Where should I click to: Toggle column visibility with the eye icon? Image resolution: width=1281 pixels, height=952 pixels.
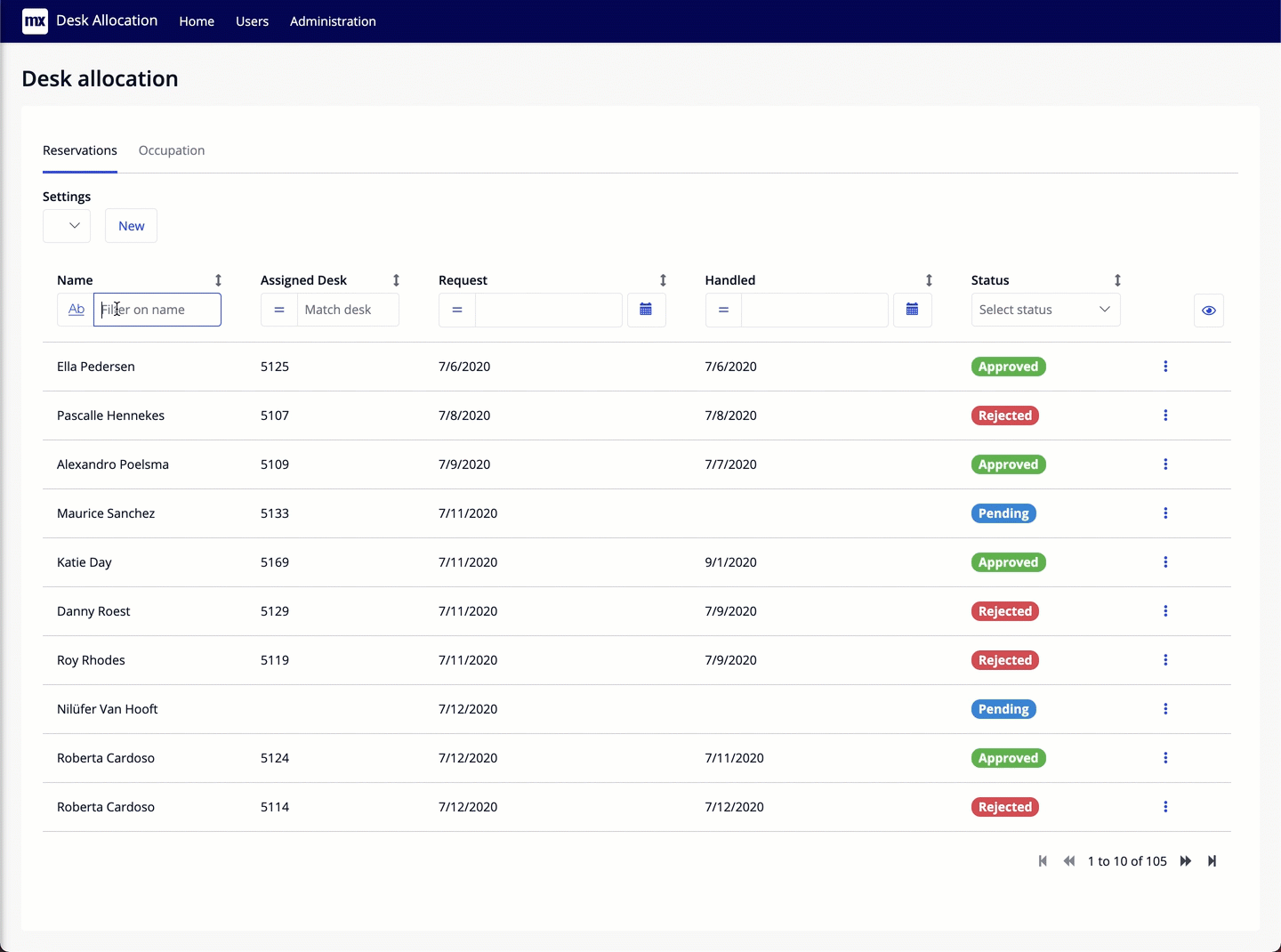[x=1208, y=311]
